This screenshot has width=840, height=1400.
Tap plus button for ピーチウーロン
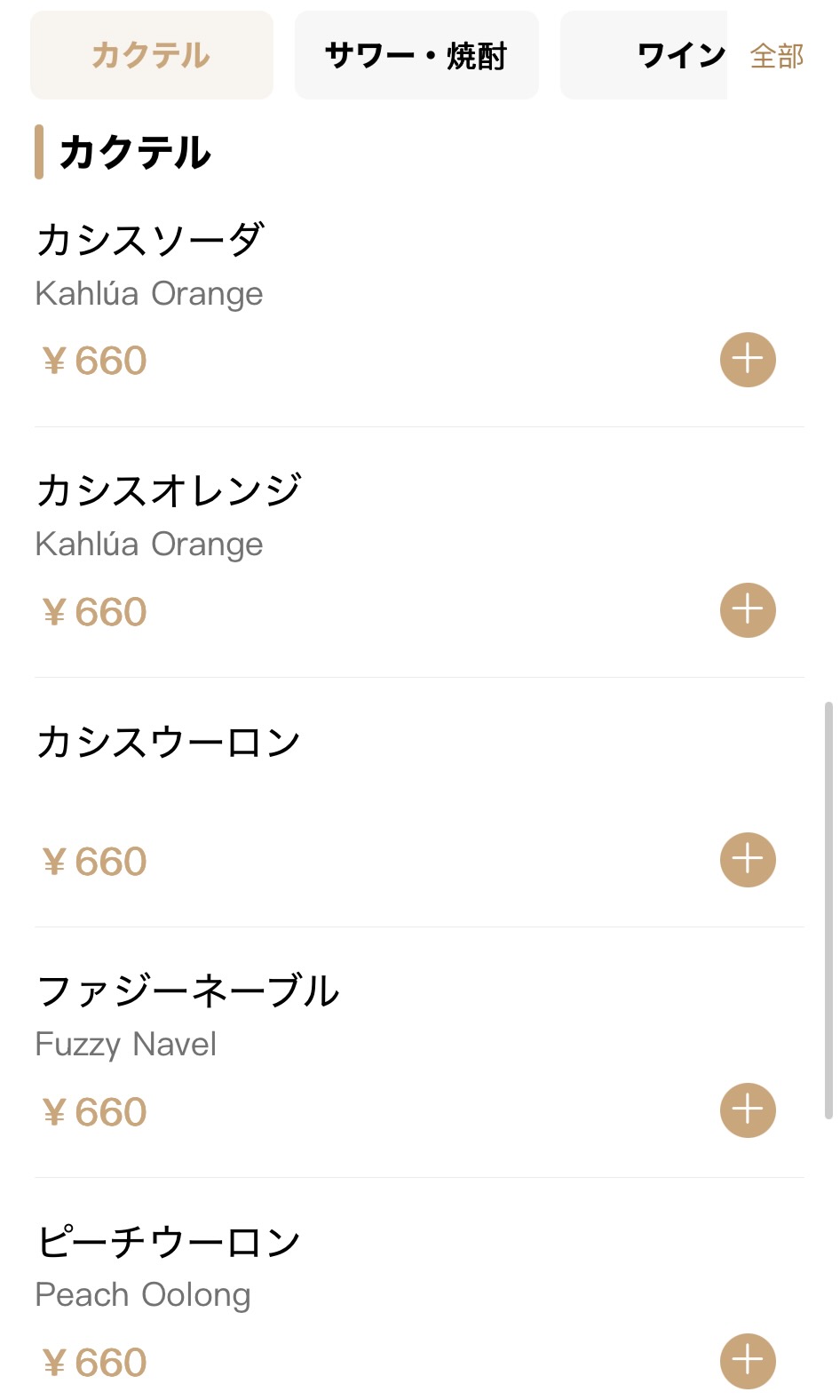(747, 1361)
